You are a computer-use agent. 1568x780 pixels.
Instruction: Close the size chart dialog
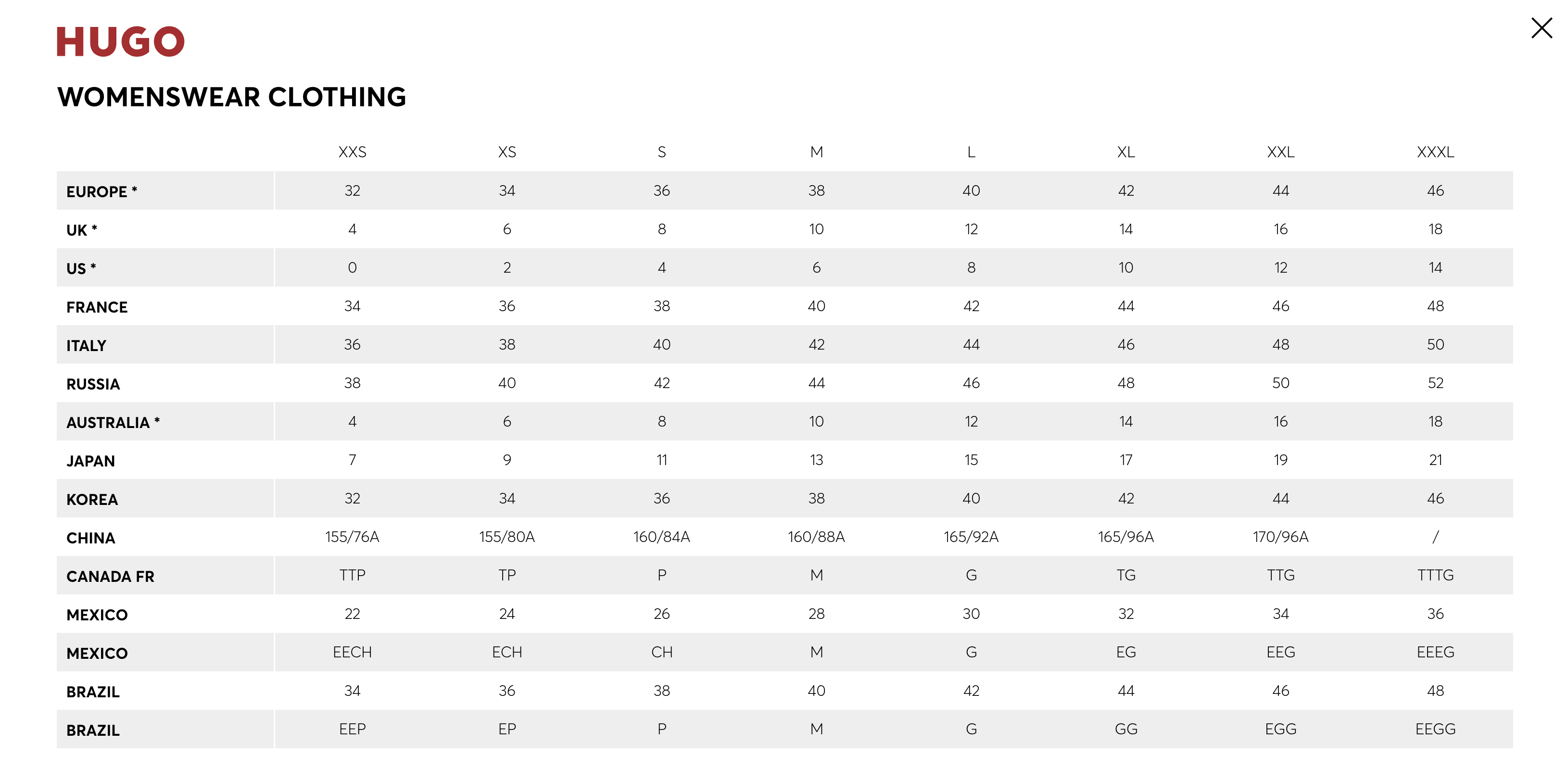pyautogui.click(x=1541, y=28)
